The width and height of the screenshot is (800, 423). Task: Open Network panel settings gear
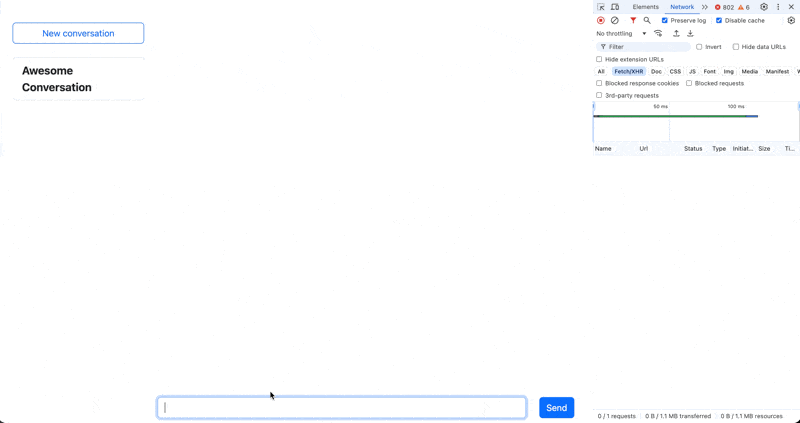coord(791,20)
